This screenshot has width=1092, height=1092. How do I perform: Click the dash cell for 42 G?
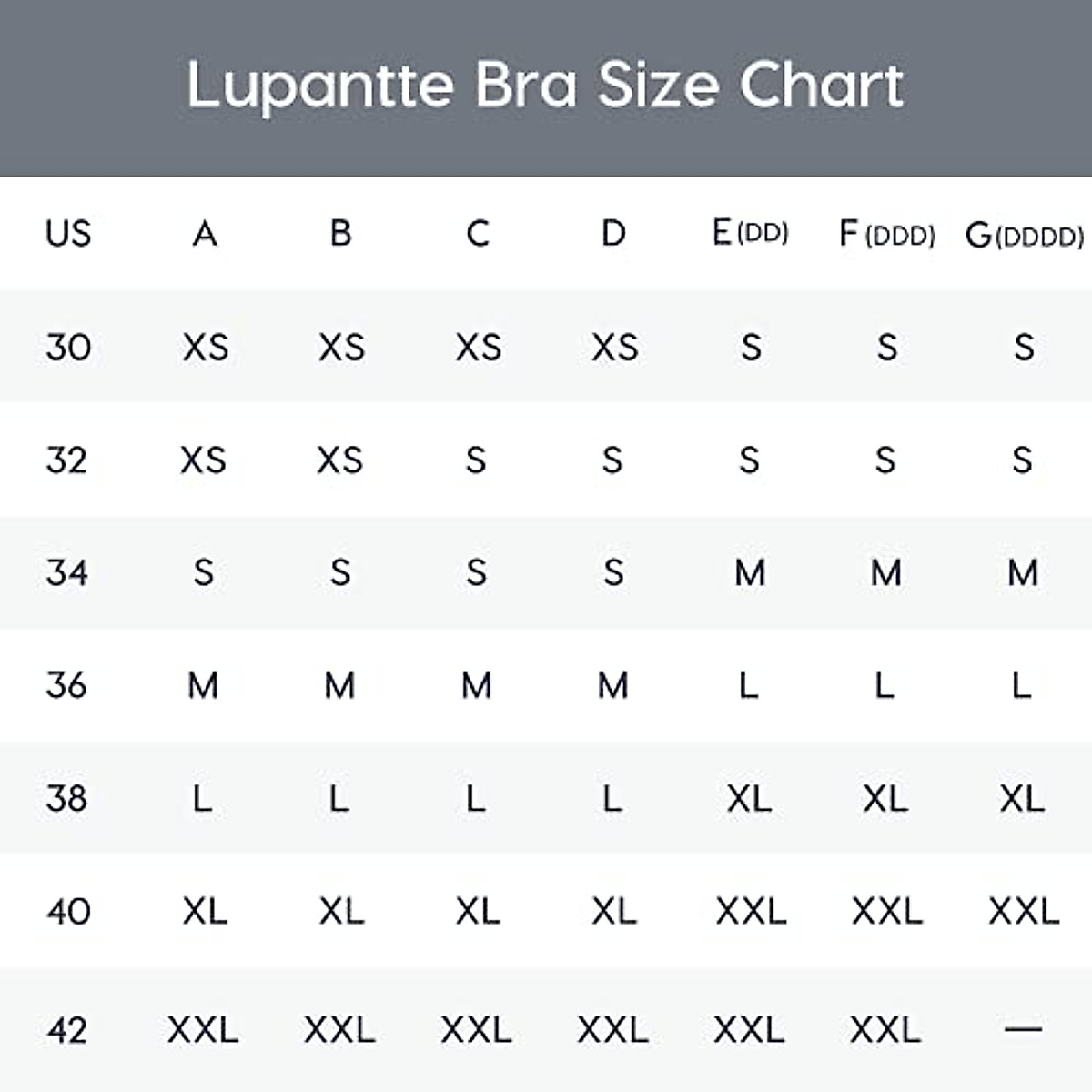(x=1022, y=1029)
